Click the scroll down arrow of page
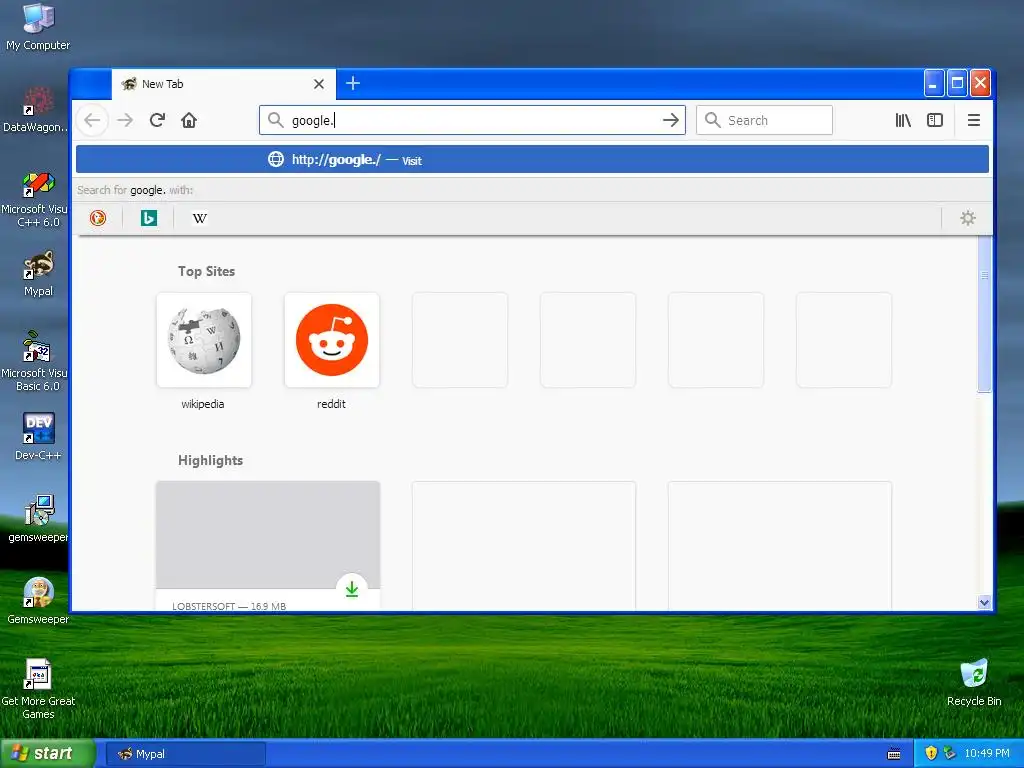 [985, 602]
